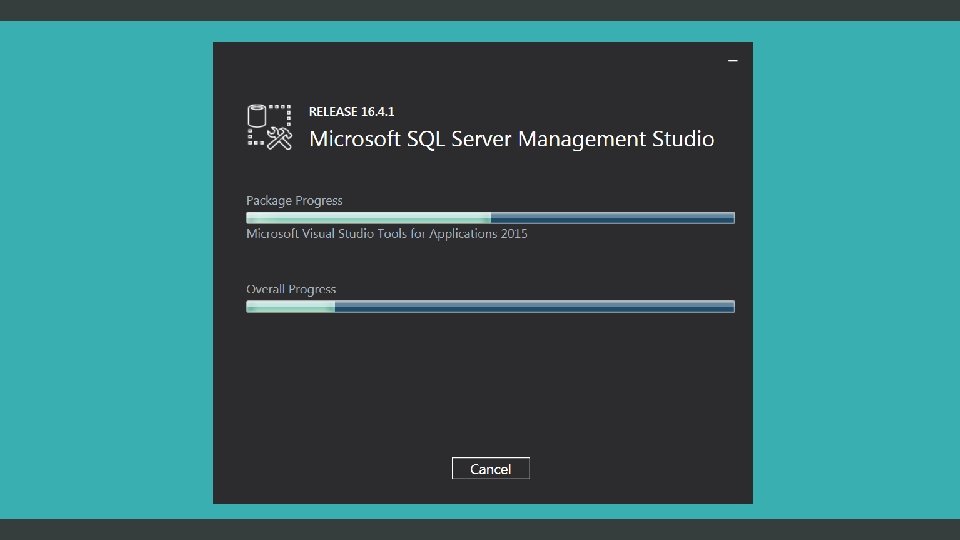Viewport: 960px width, 540px height.
Task: Select the 'RELEASE 16.4.1' version text
Action: [351, 111]
